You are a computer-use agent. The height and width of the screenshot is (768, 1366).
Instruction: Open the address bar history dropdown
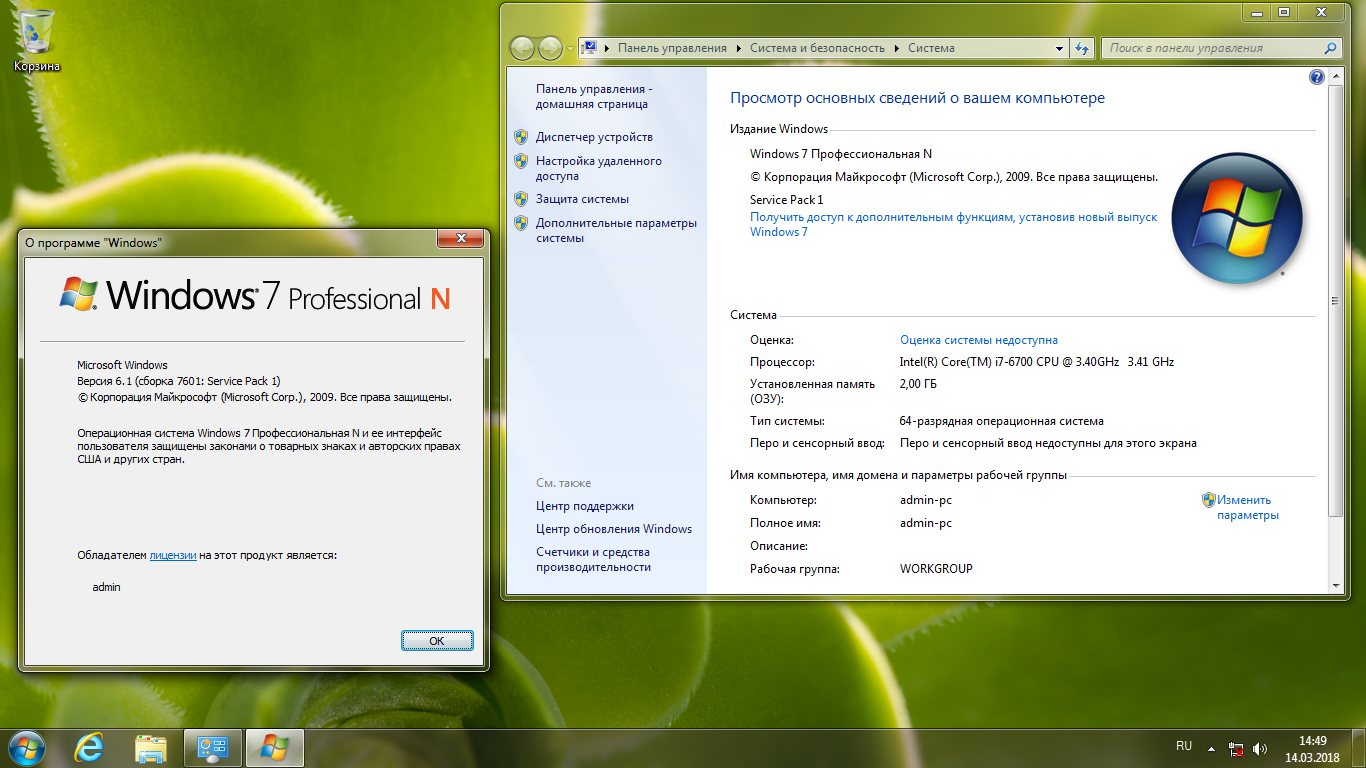click(1060, 48)
